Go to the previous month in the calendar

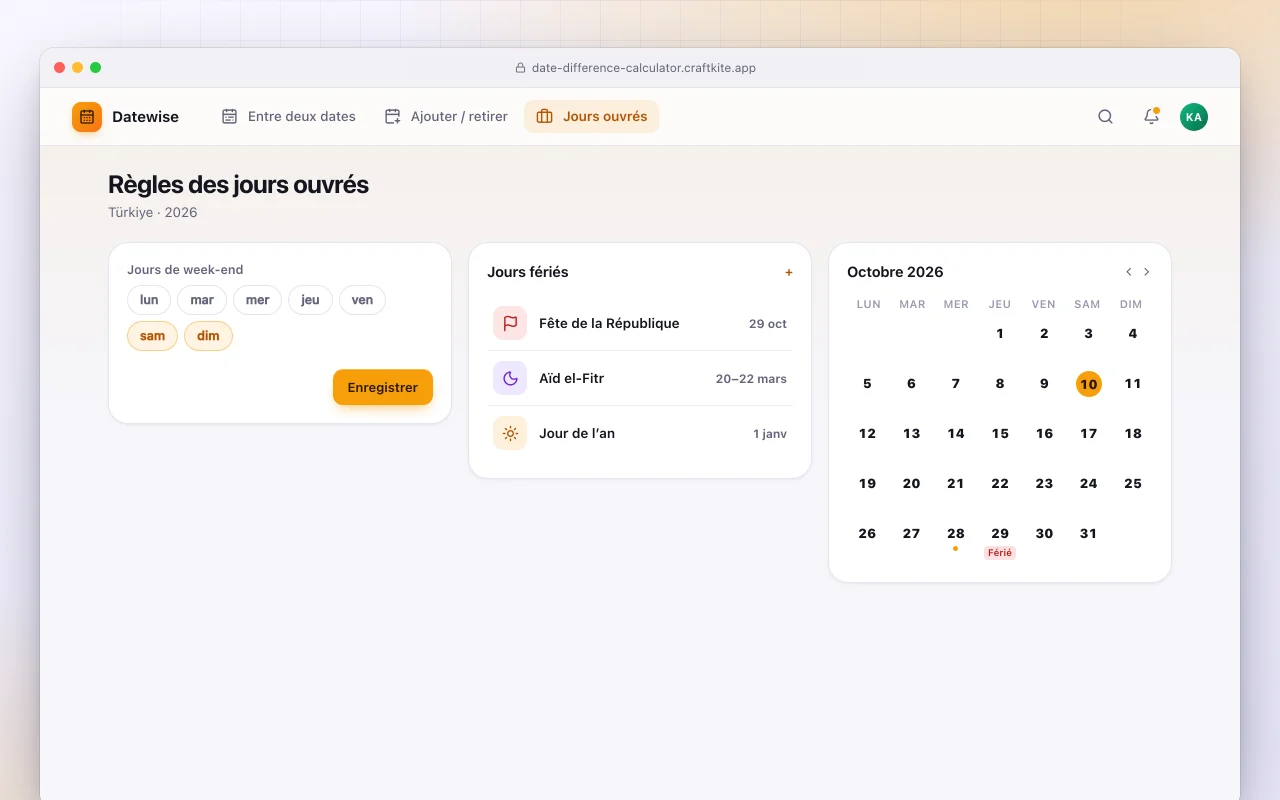click(x=1128, y=272)
